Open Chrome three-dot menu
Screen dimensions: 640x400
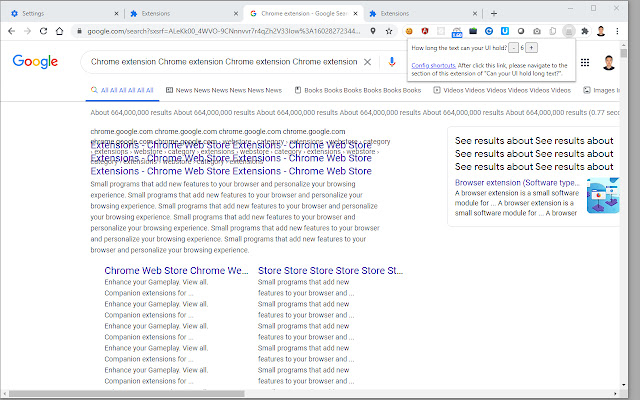click(x=617, y=31)
